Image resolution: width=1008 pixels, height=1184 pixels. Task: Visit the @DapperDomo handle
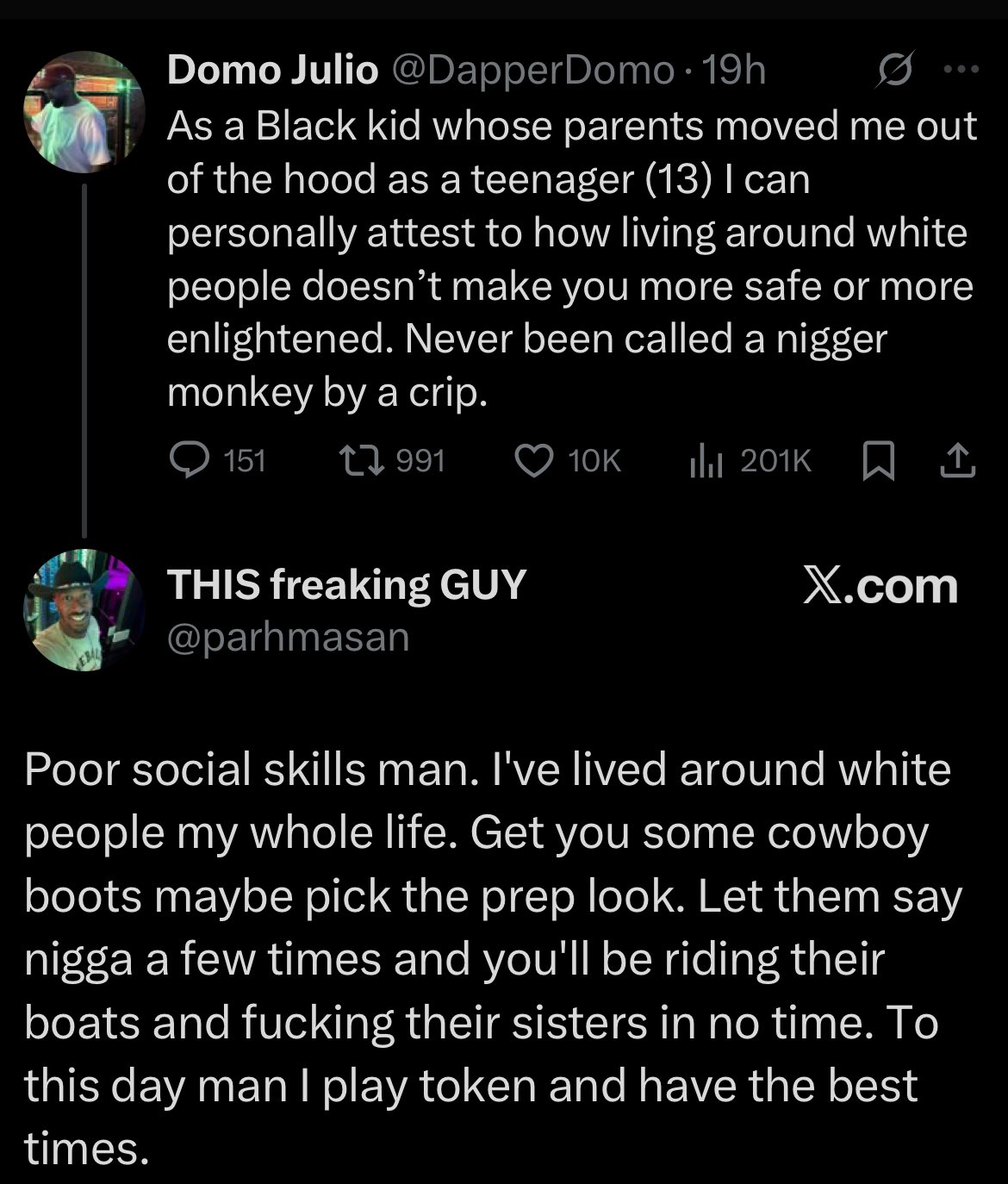point(533,71)
